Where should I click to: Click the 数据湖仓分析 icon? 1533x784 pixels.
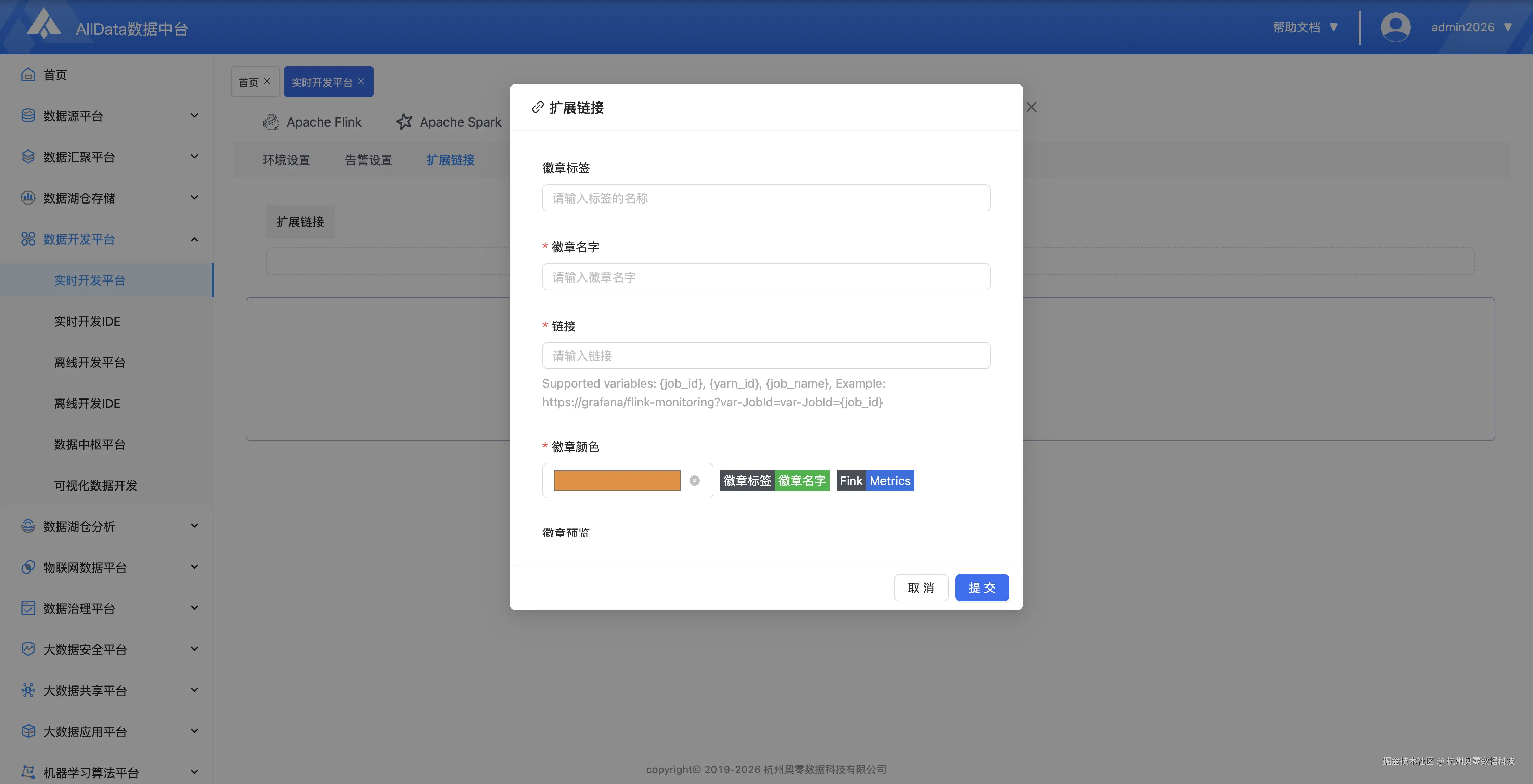click(28, 526)
